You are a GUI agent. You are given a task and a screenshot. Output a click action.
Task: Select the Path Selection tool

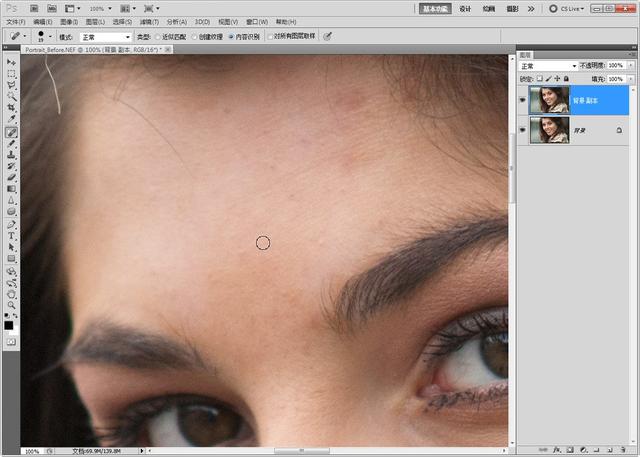tap(11, 247)
